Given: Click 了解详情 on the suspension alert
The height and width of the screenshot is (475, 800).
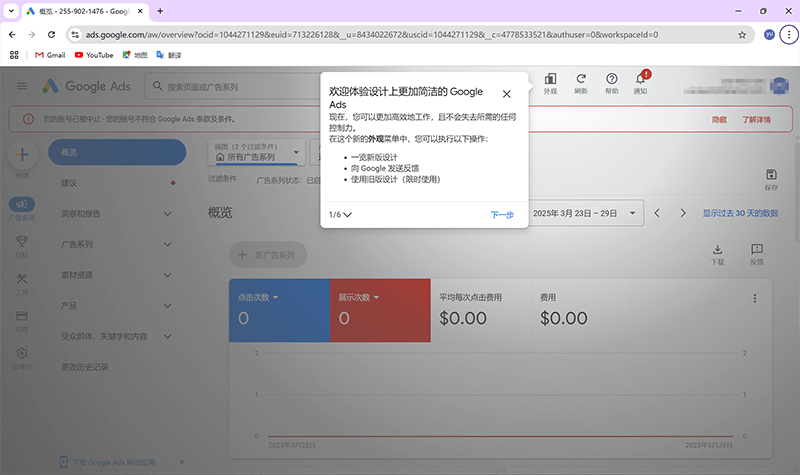Looking at the screenshot, I should coord(756,119).
